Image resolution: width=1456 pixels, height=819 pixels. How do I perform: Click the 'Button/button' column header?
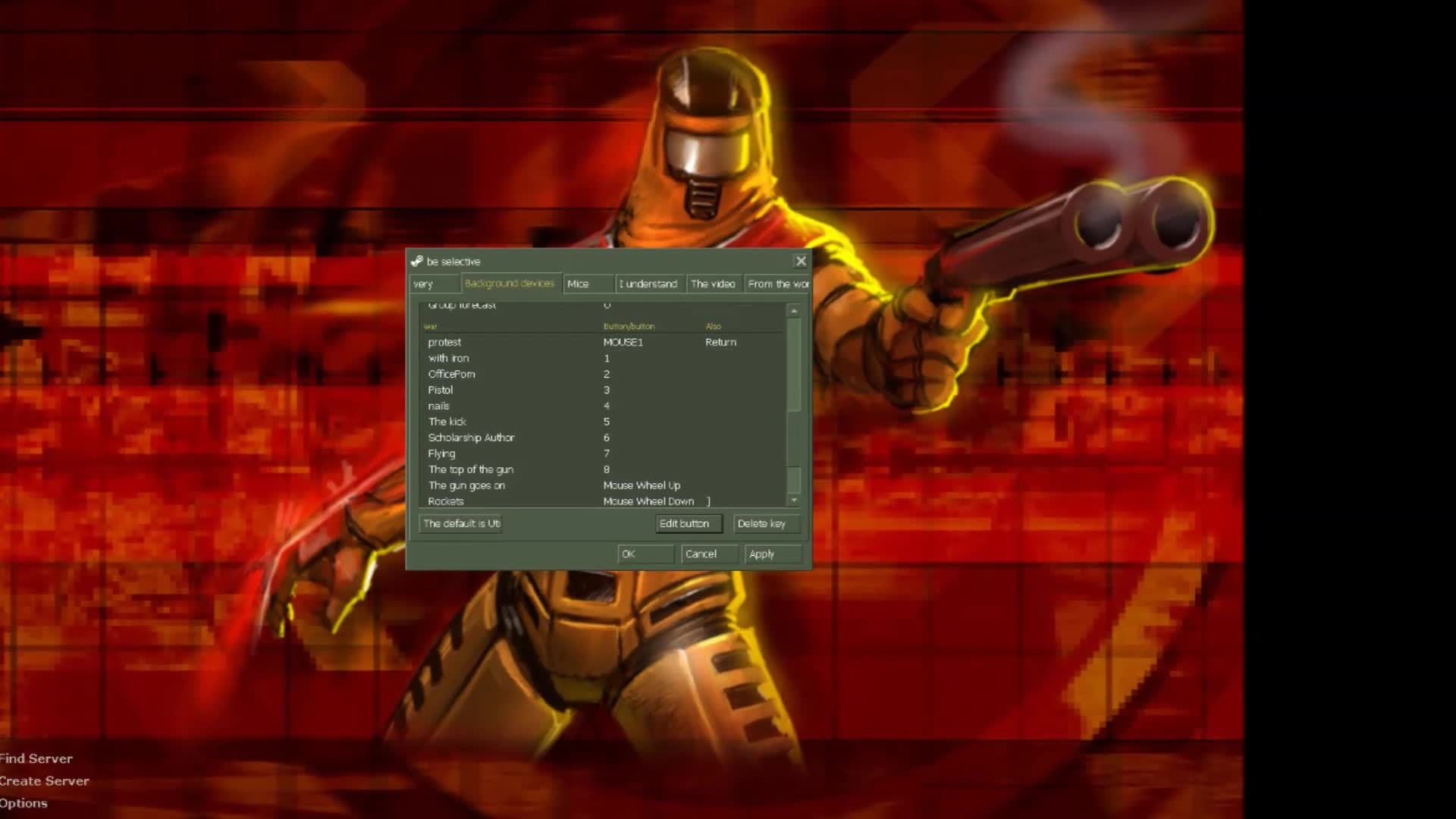click(629, 326)
